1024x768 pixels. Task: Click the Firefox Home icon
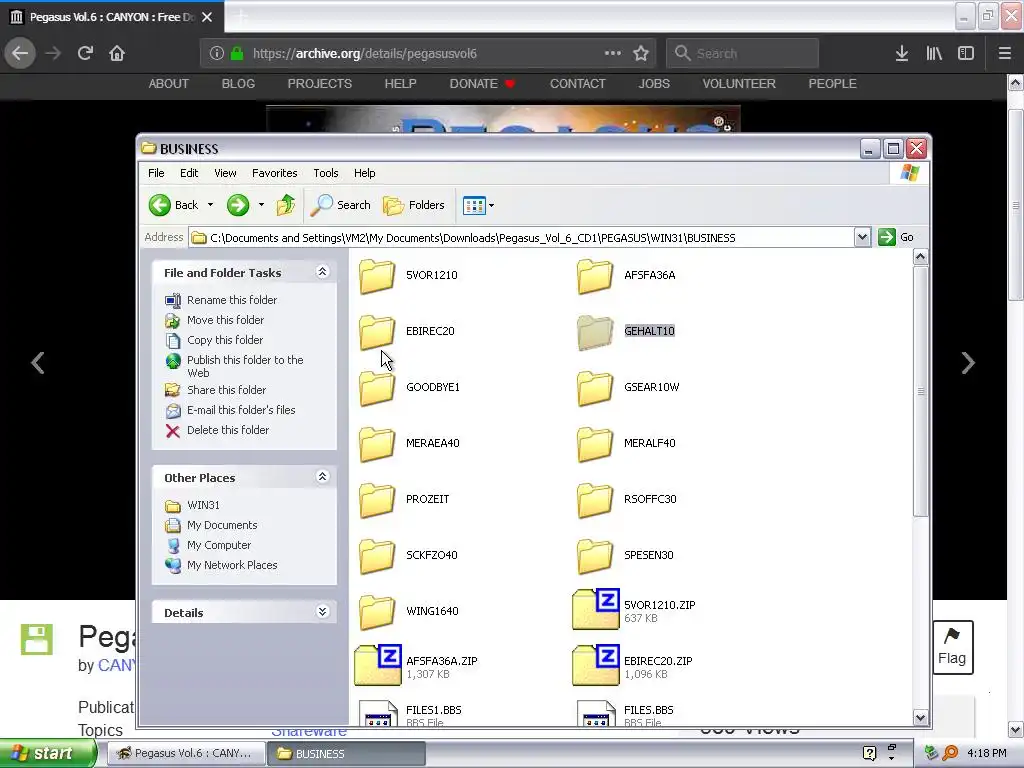point(117,53)
